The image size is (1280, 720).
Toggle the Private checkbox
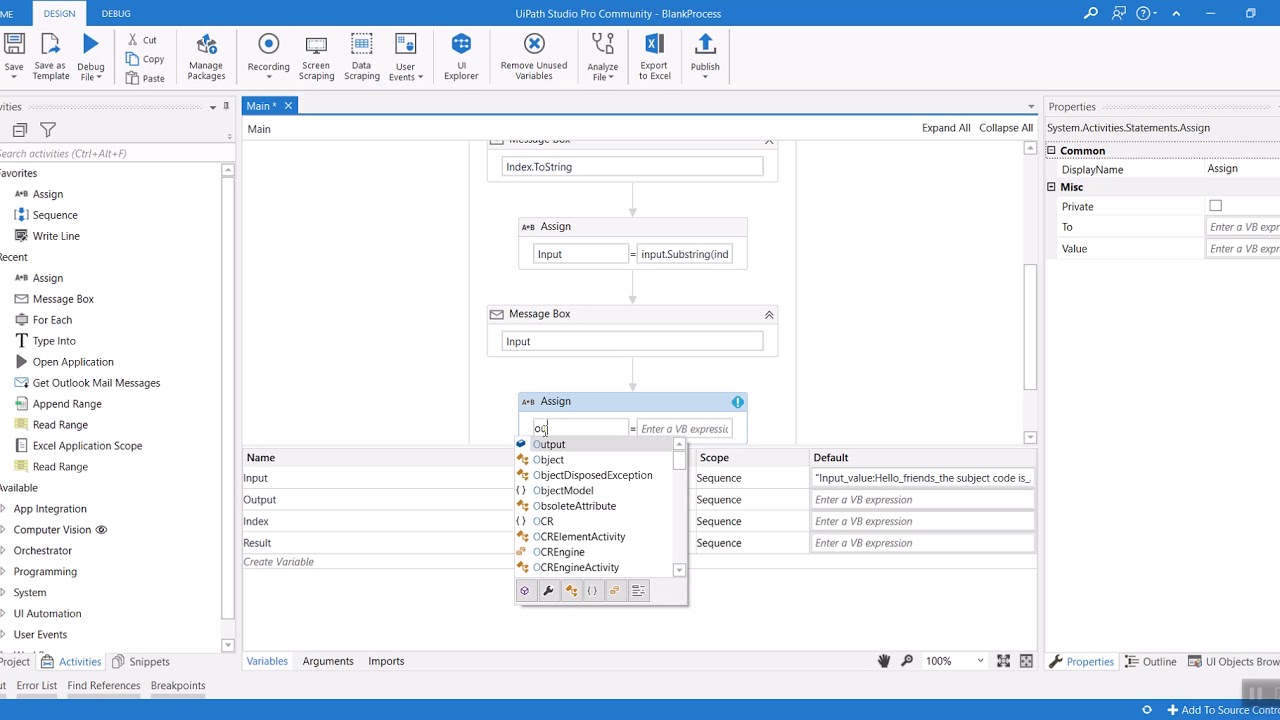pyautogui.click(x=1215, y=206)
